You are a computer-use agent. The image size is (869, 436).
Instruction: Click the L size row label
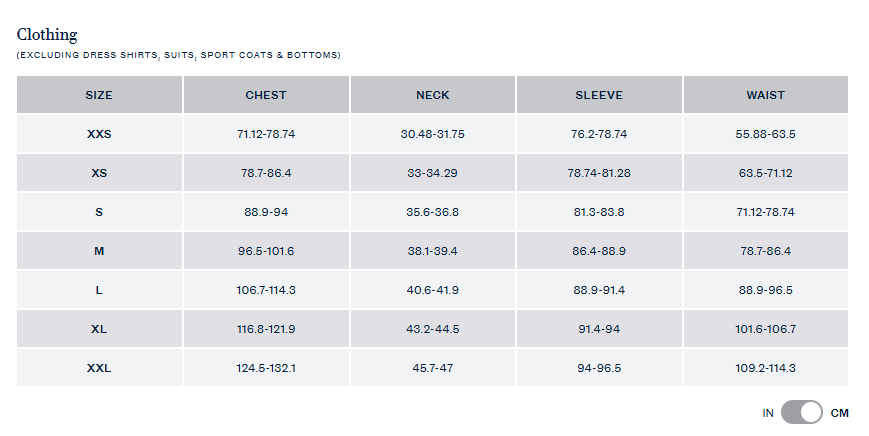pyautogui.click(x=99, y=290)
